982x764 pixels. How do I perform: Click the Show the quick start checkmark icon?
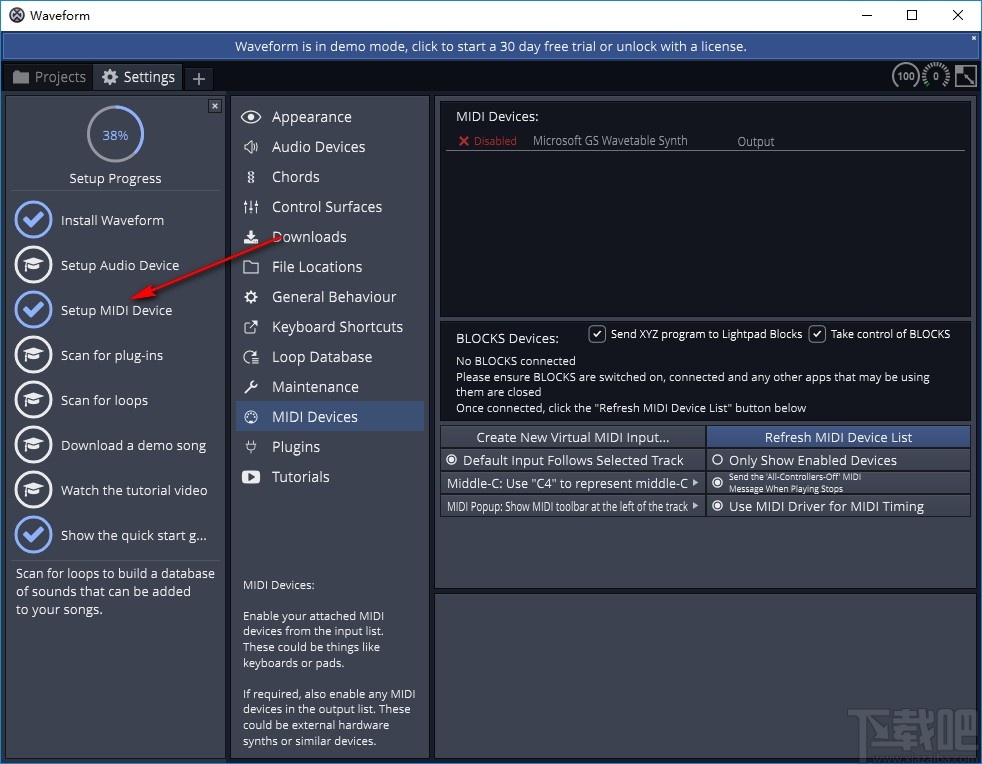(x=33, y=535)
